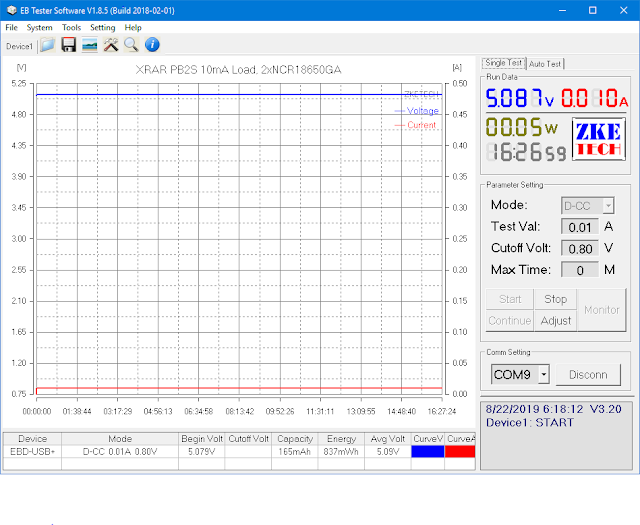Switch to the Single Test tab
The image size is (640, 525).
click(504, 63)
